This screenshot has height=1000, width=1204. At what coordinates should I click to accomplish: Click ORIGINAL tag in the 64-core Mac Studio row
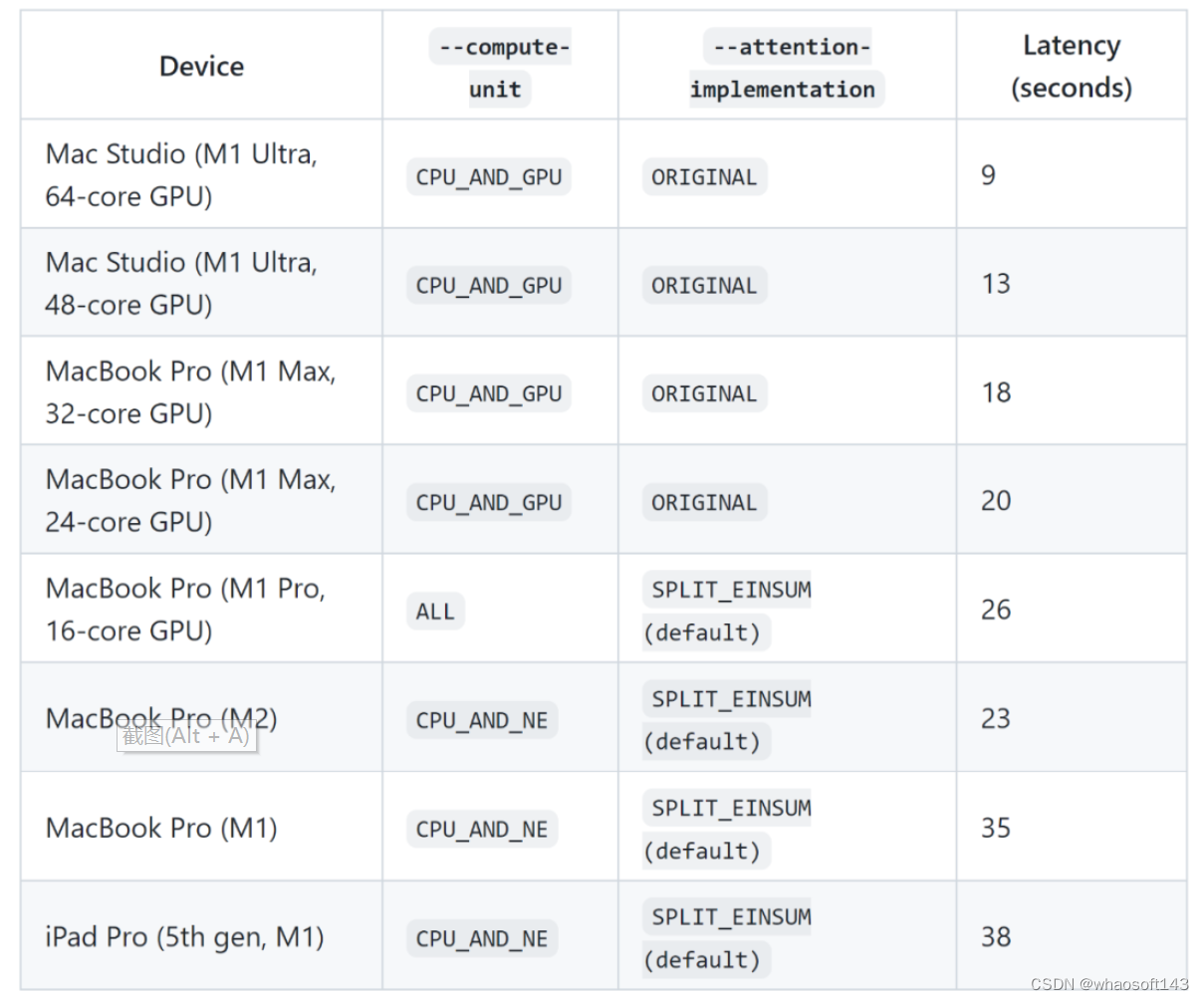(704, 177)
